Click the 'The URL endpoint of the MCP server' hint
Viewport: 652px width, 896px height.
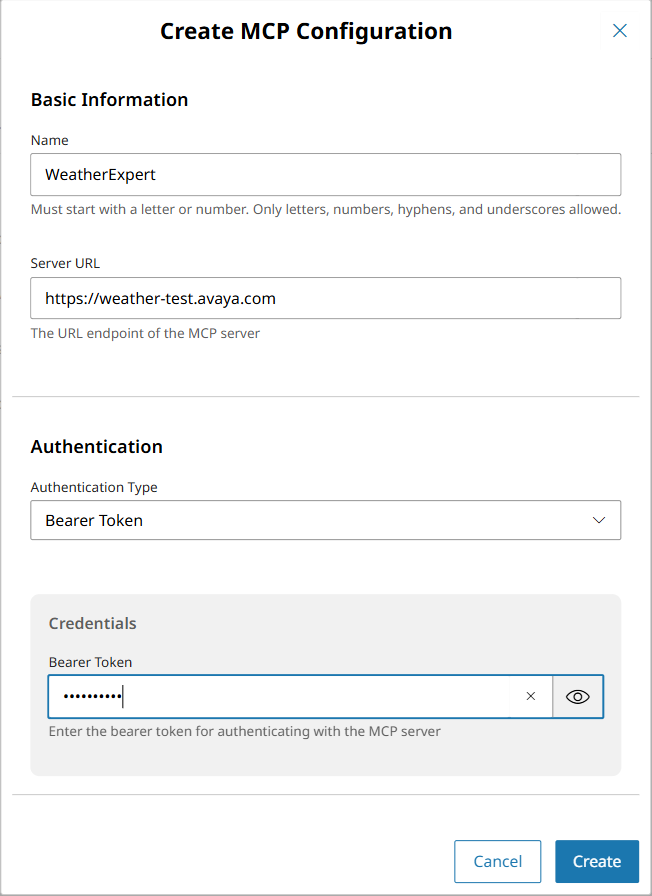tap(145, 333)
